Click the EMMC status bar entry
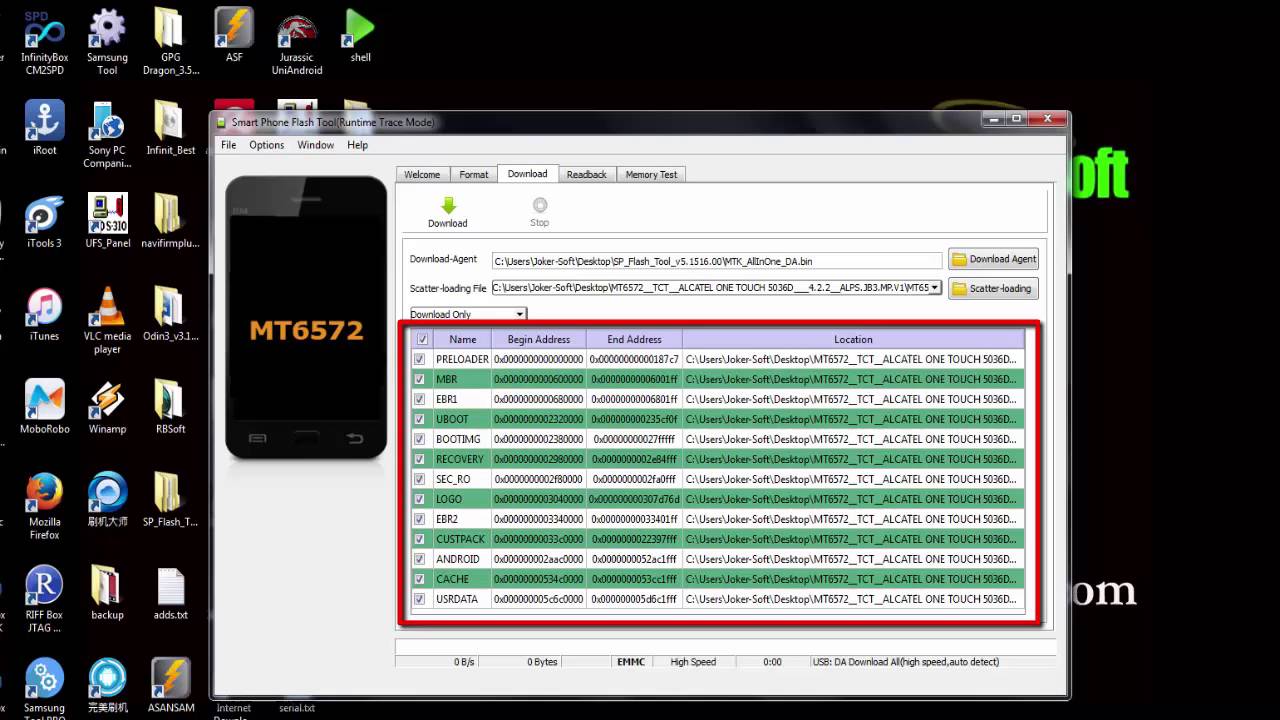The width and height of the screenshot is (1280, 720). pos(631,662)
